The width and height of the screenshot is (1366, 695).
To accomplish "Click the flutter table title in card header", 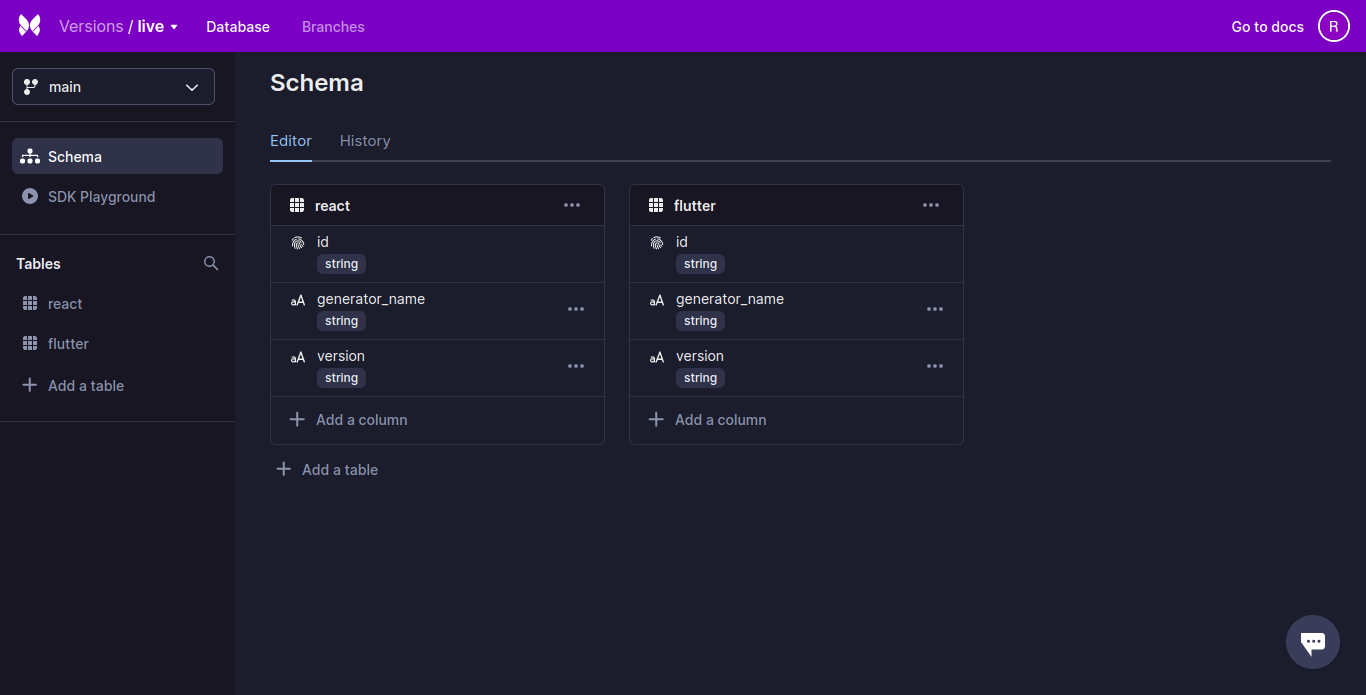I will 695,206.
